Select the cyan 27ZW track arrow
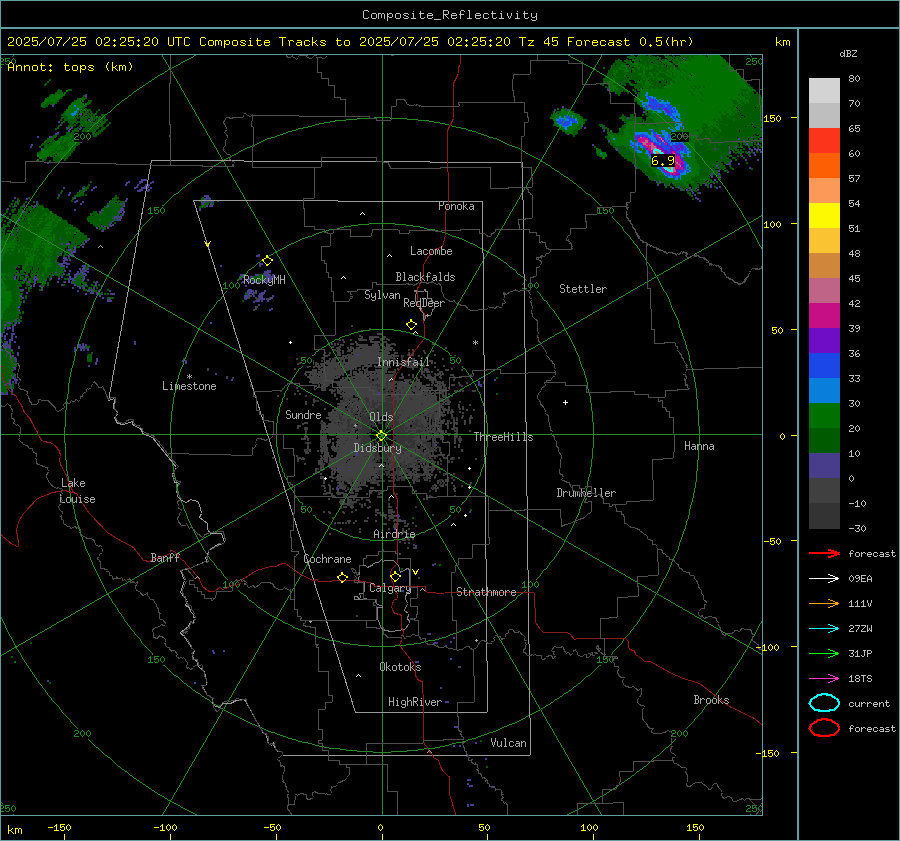Viewport: 900px width, 841px height. pos(824,629)
